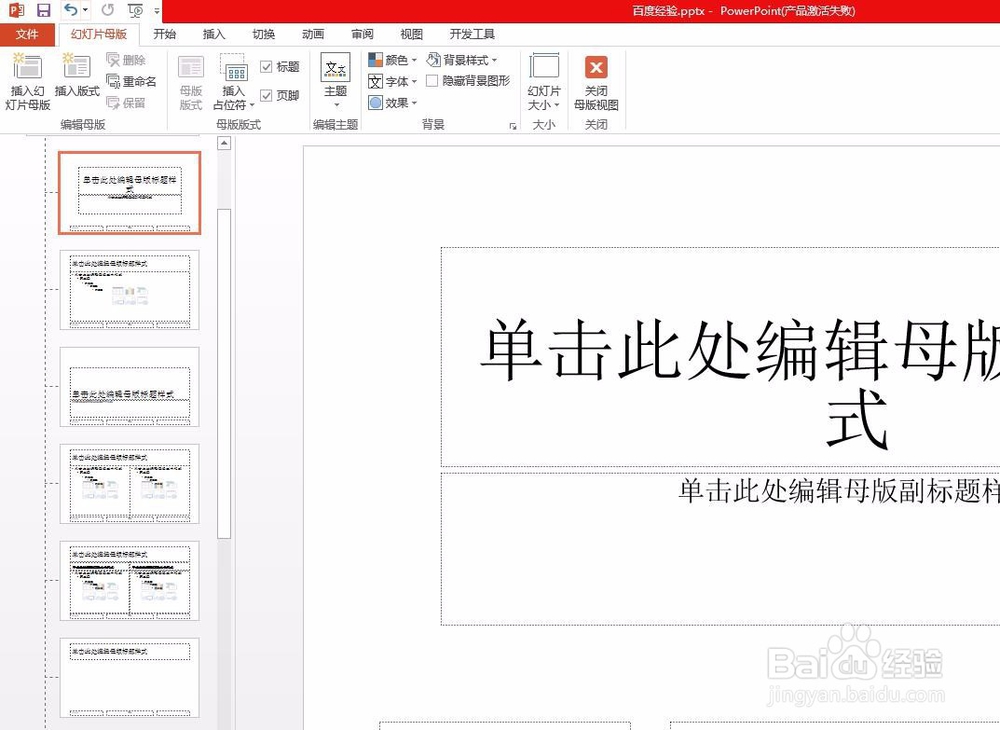Open the Colors (颜色) theme color picker
Image resolution: width=1000 pixels, height=730 pixels.
pyautogui.click(x=391, y=59)
